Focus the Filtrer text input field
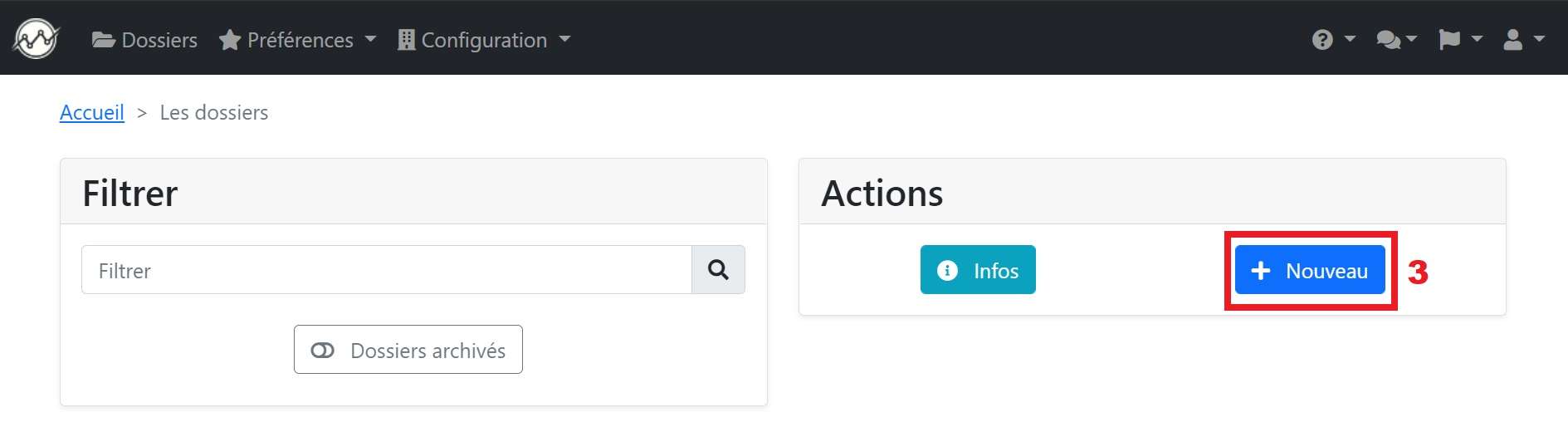Viewport: 1568px width, 432px height. point(387,269)
